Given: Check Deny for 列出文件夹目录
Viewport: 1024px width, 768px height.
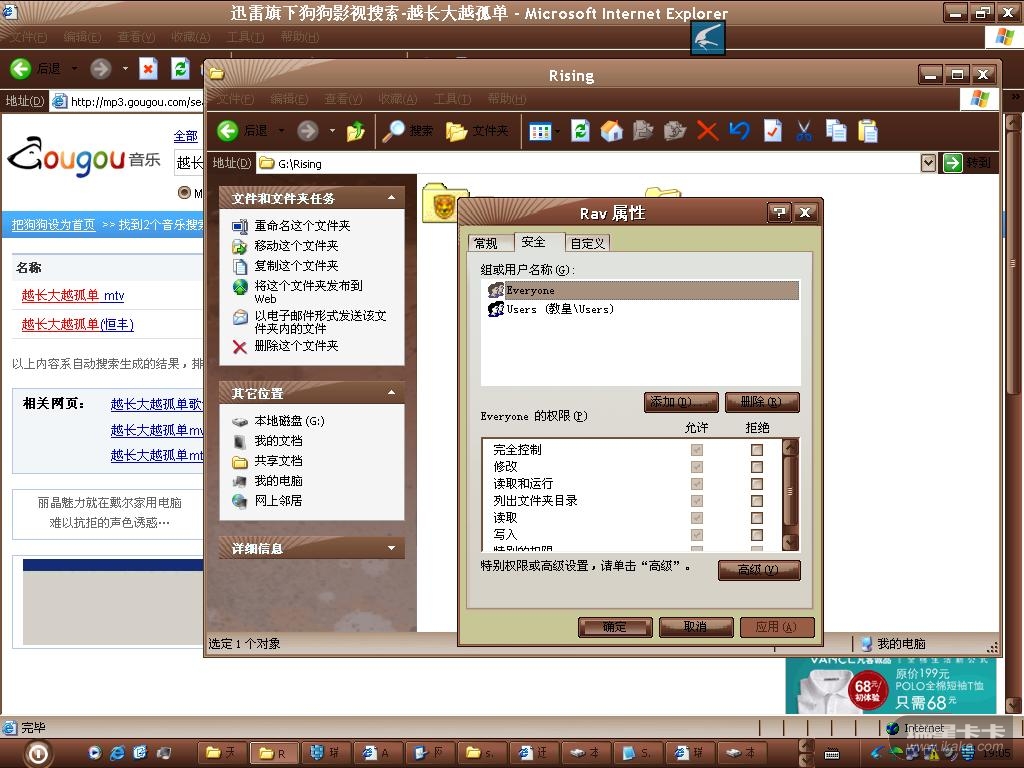Looking at the screenshot, I should point(757,501).
